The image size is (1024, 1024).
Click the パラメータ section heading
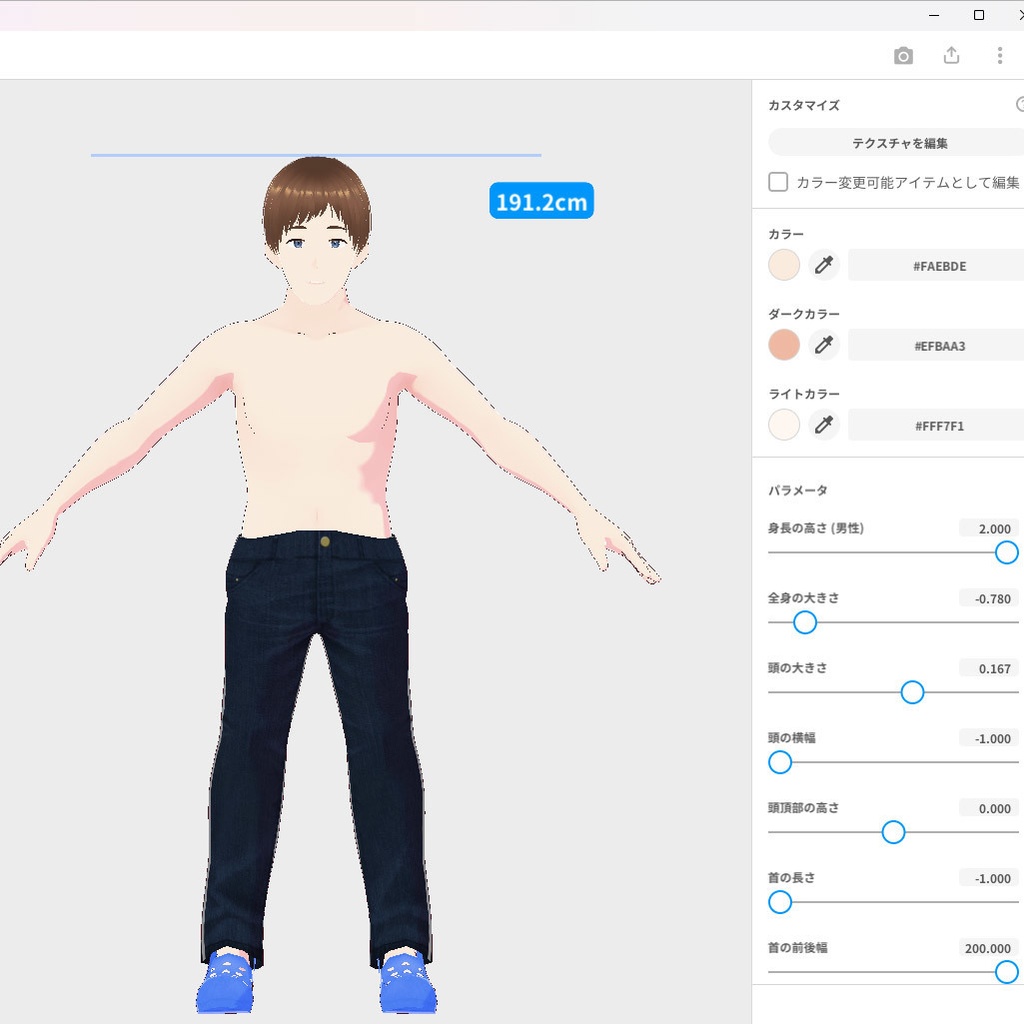click(797, 490)
